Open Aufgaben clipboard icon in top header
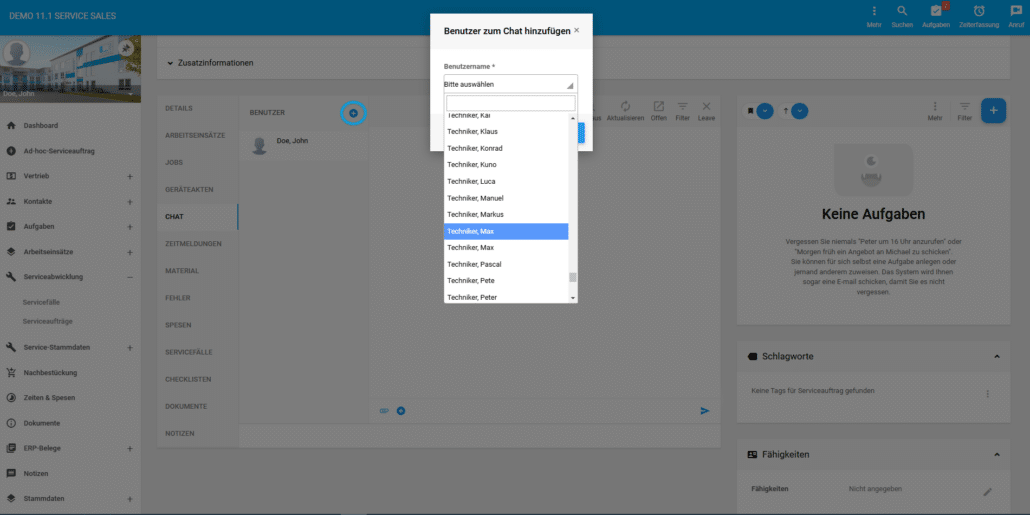 [936, 11]
